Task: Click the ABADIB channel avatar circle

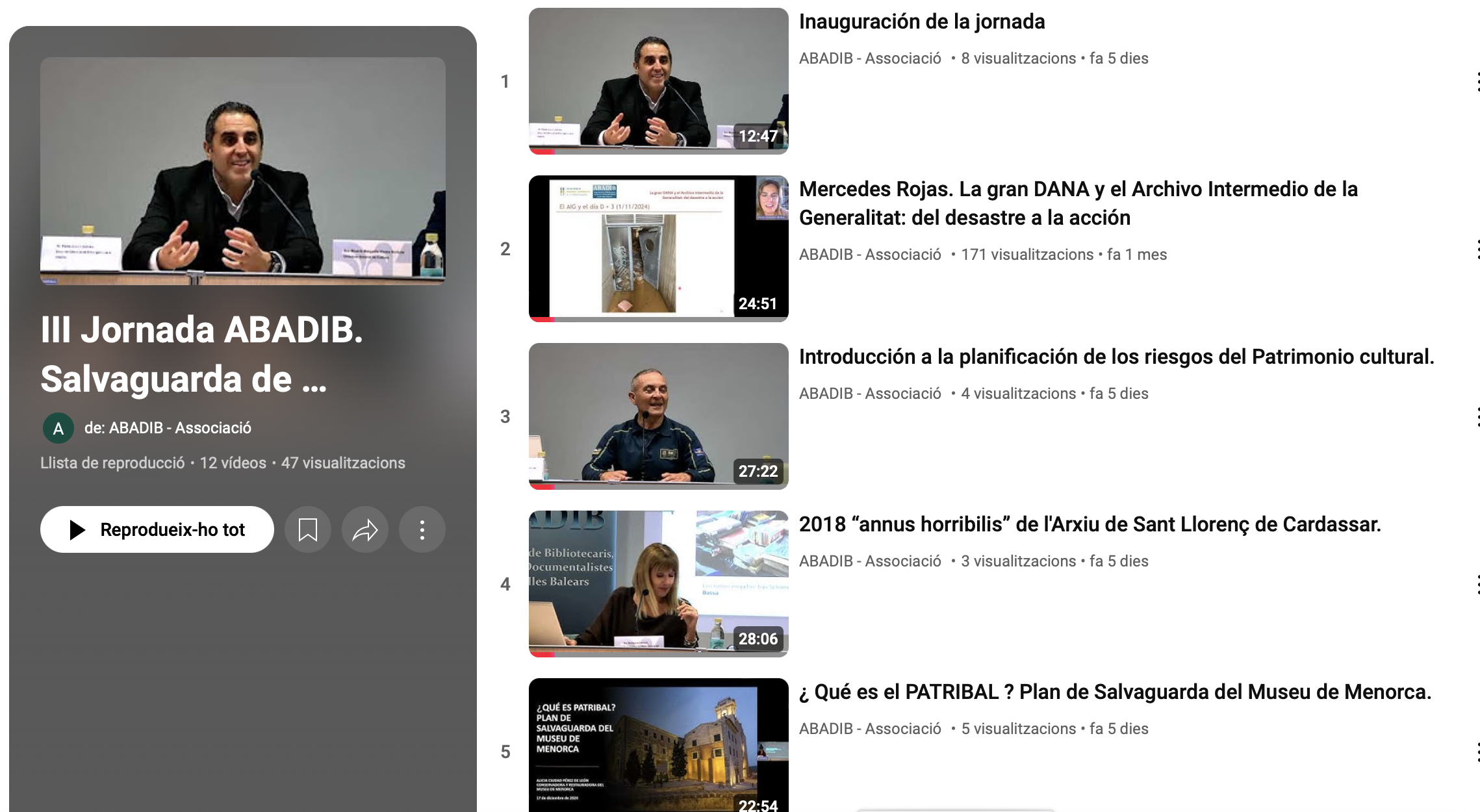Action: click(58, 428)
